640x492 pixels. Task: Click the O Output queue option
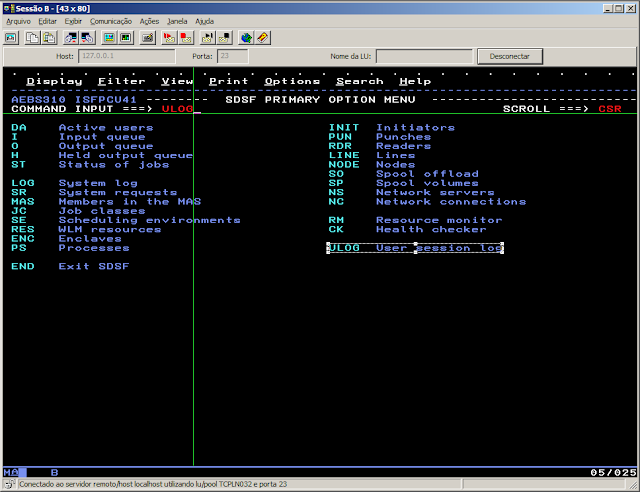[82, 146]
